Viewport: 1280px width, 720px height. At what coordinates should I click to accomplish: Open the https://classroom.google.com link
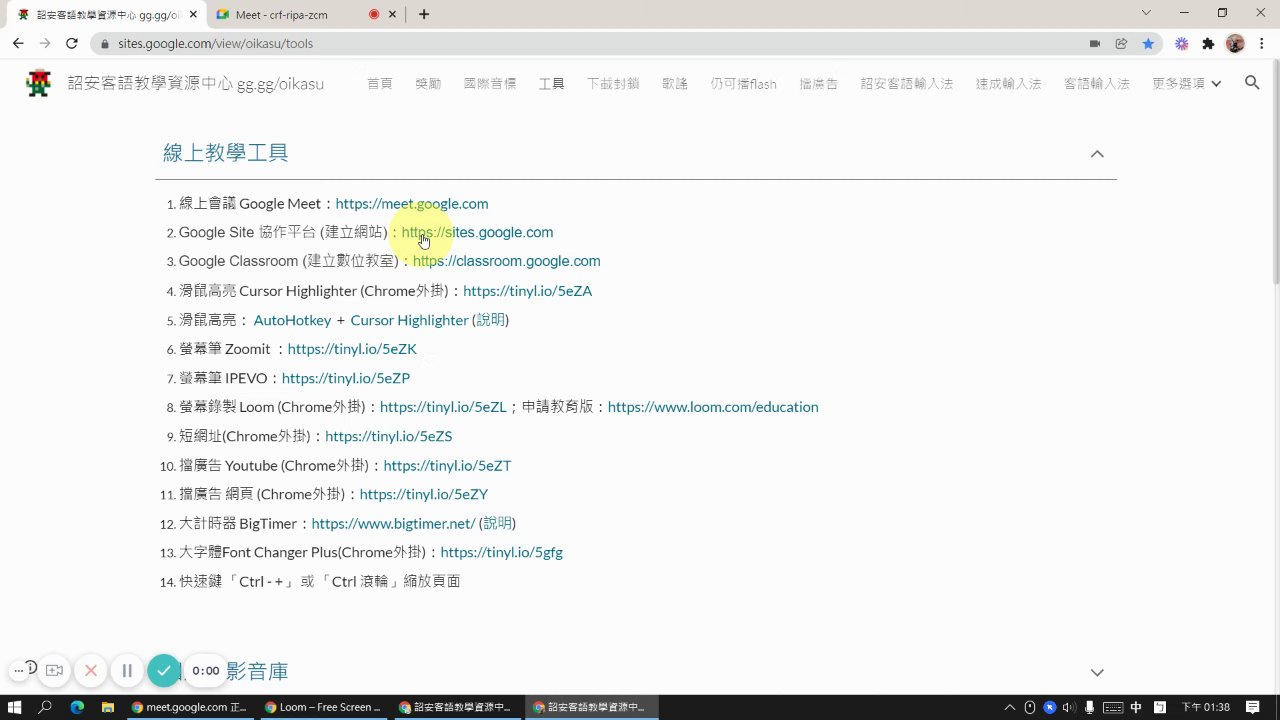pos(506,261)
